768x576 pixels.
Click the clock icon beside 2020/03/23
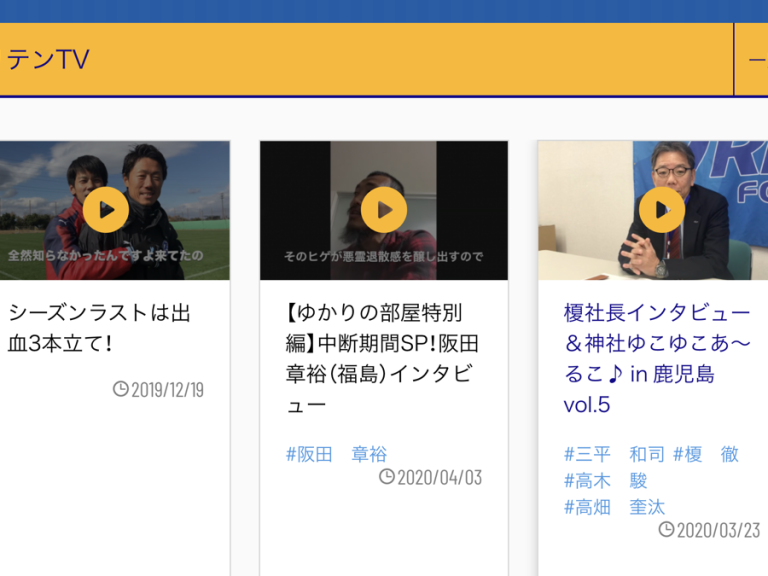click(667, 529)
